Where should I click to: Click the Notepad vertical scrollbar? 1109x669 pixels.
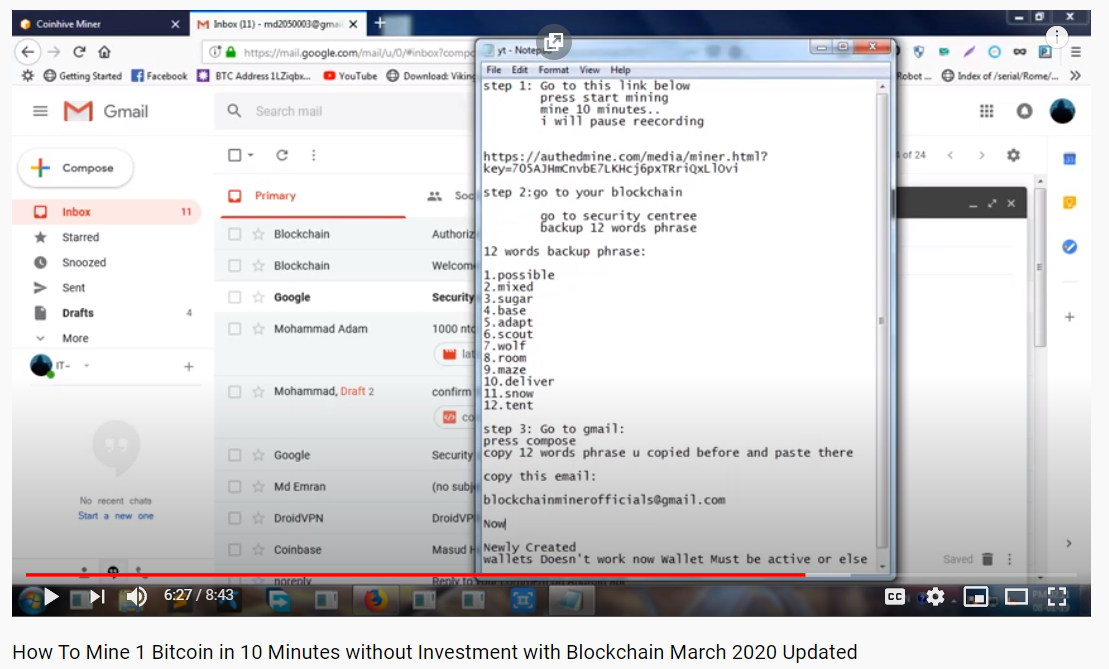[882, 321]
